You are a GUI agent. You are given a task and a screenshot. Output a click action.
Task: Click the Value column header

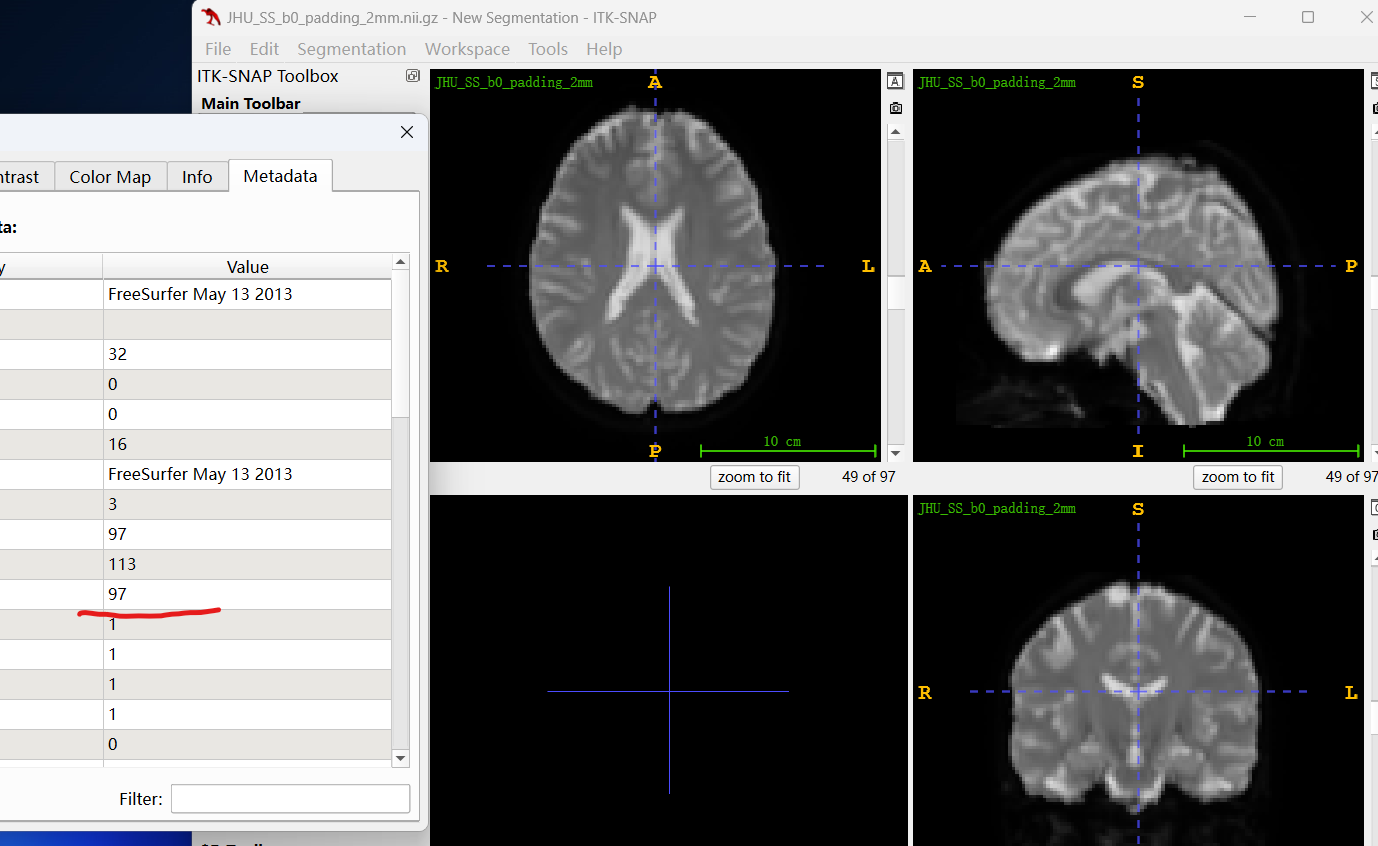[x=247, y=267]
